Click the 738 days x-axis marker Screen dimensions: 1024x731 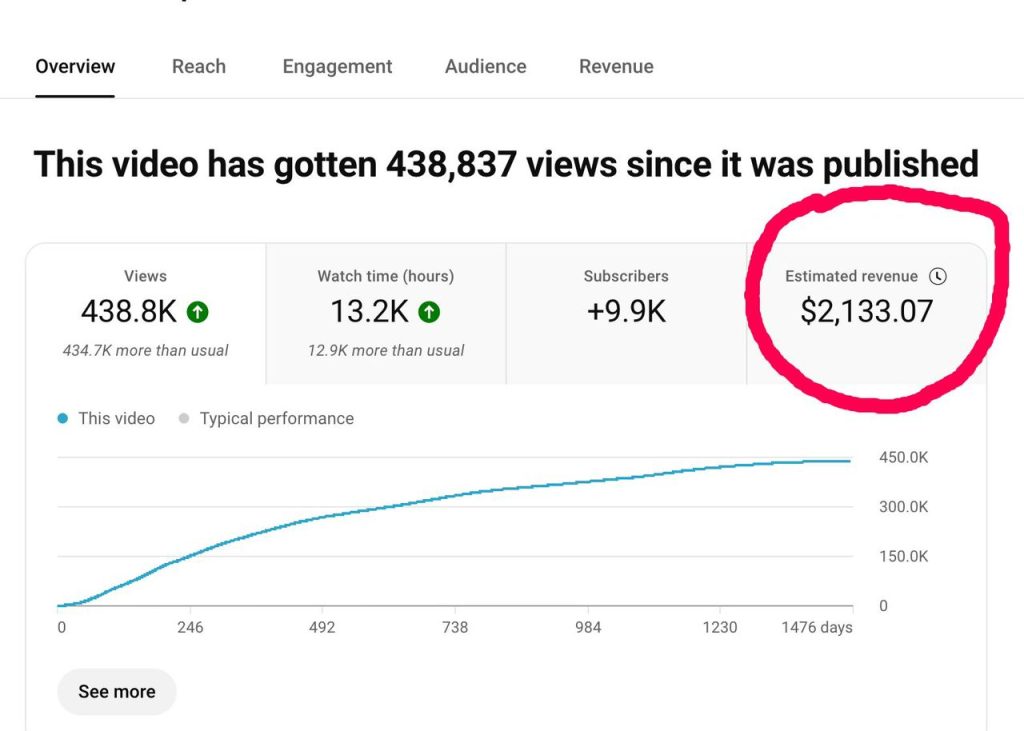tap(455, 628)
